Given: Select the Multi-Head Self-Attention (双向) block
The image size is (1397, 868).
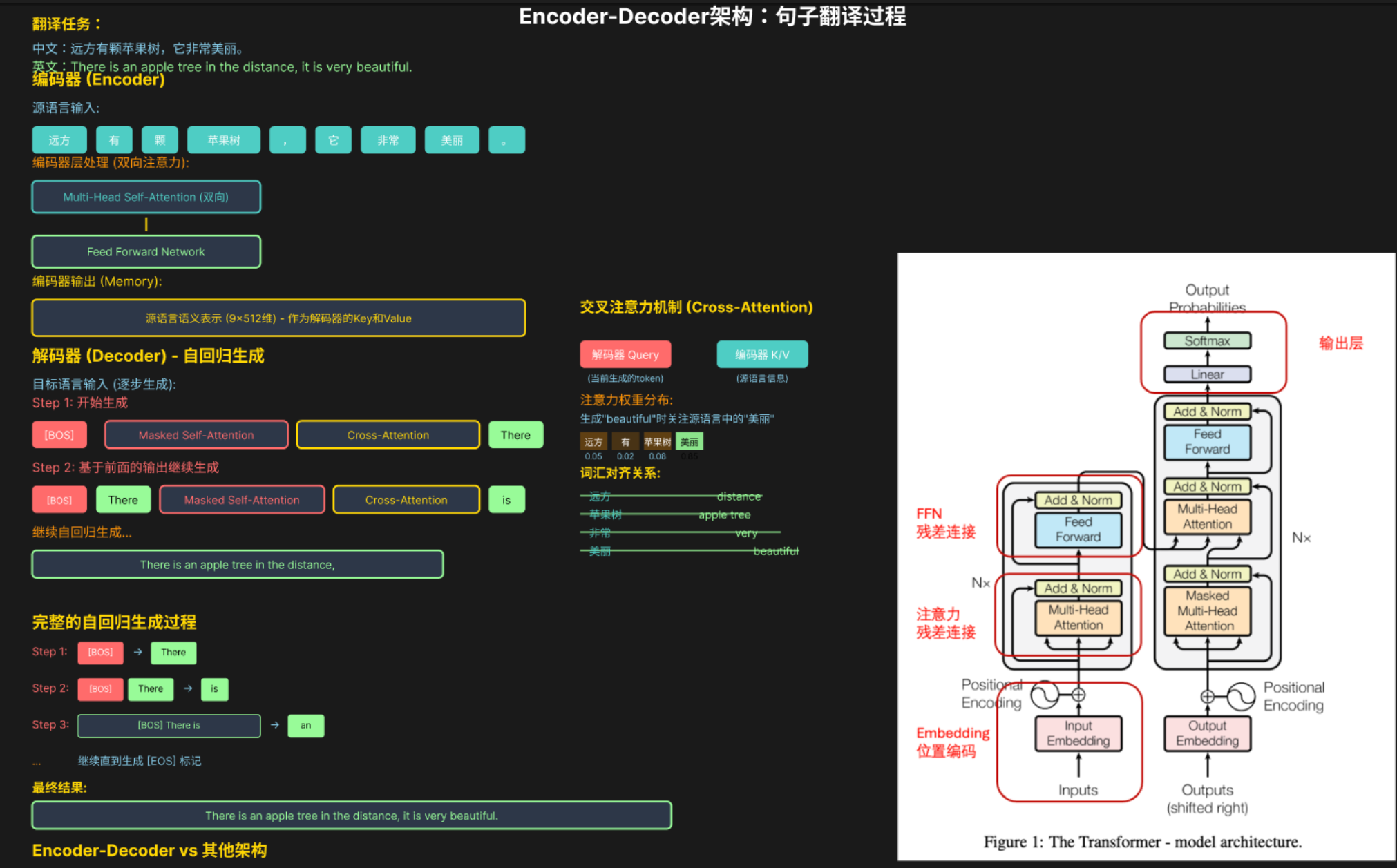Looking at the screenshot, I should [146, 197].
